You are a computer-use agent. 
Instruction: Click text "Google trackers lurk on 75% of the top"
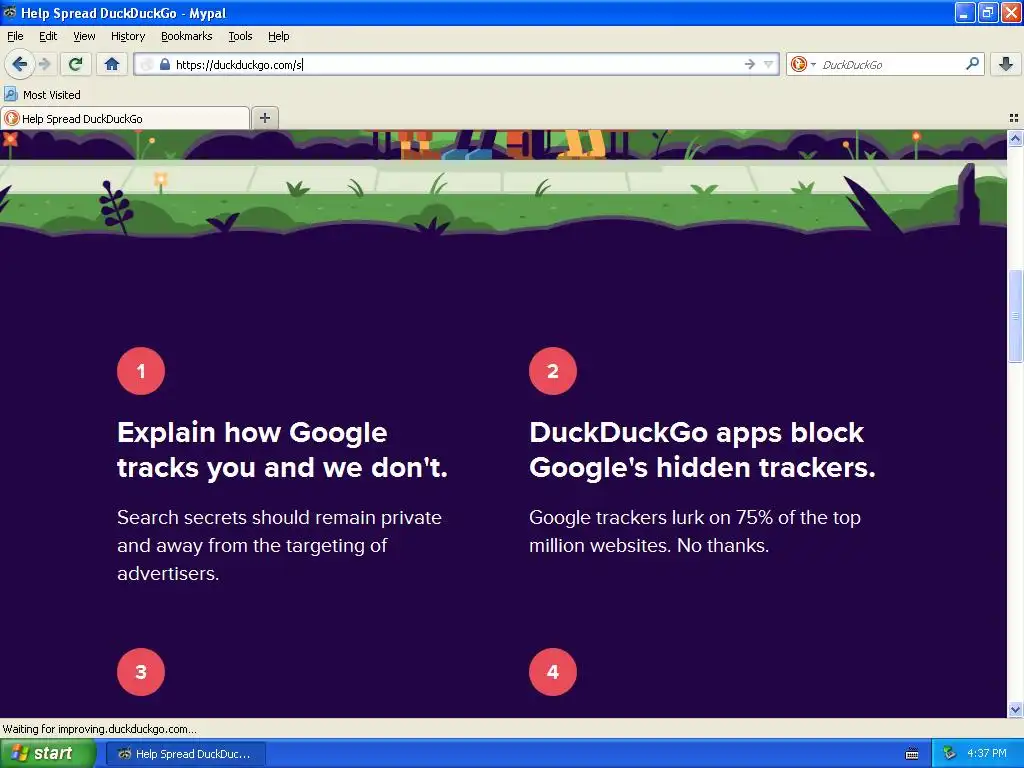[x=695, y=517]
